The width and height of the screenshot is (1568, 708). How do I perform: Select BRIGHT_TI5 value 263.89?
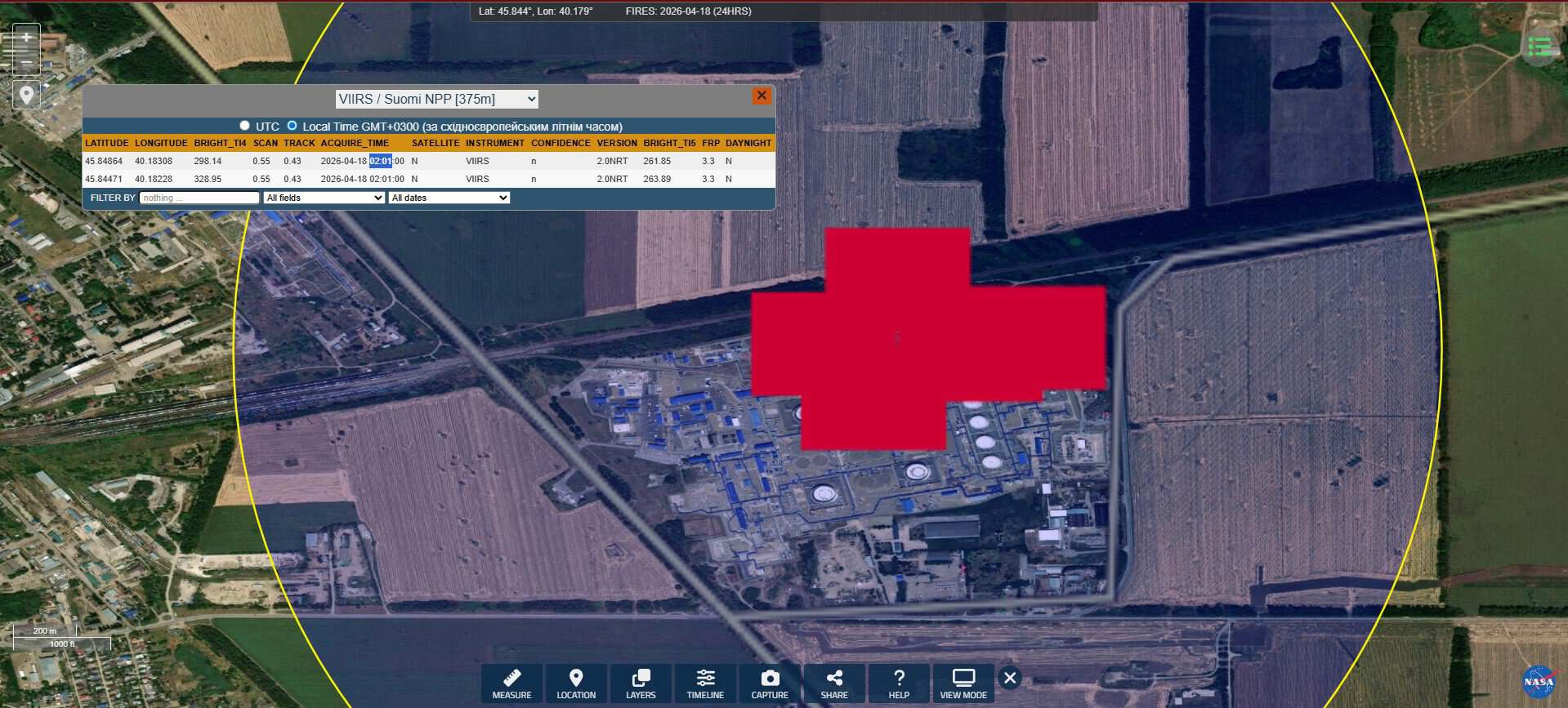657,179
